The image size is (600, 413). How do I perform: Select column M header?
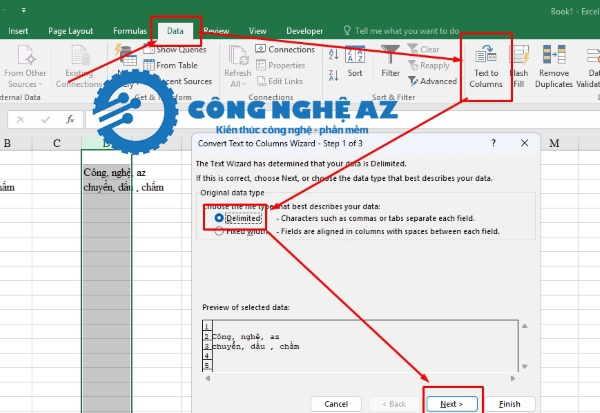pyautogui.click(x=554, y=143)
